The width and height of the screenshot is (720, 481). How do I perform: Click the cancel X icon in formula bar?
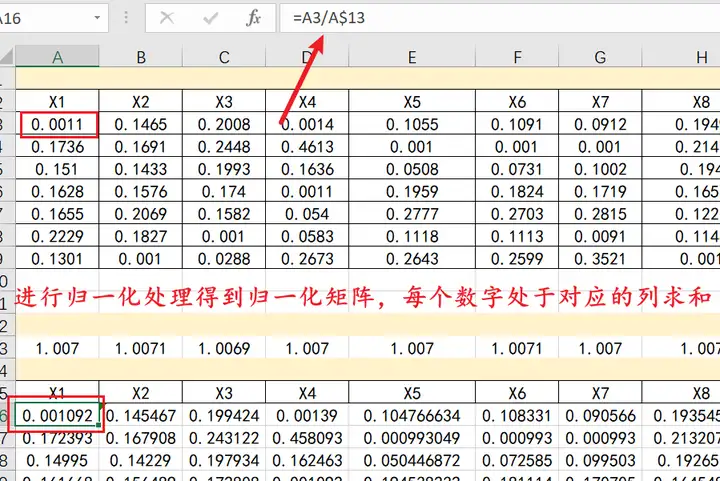coord(167,18)
